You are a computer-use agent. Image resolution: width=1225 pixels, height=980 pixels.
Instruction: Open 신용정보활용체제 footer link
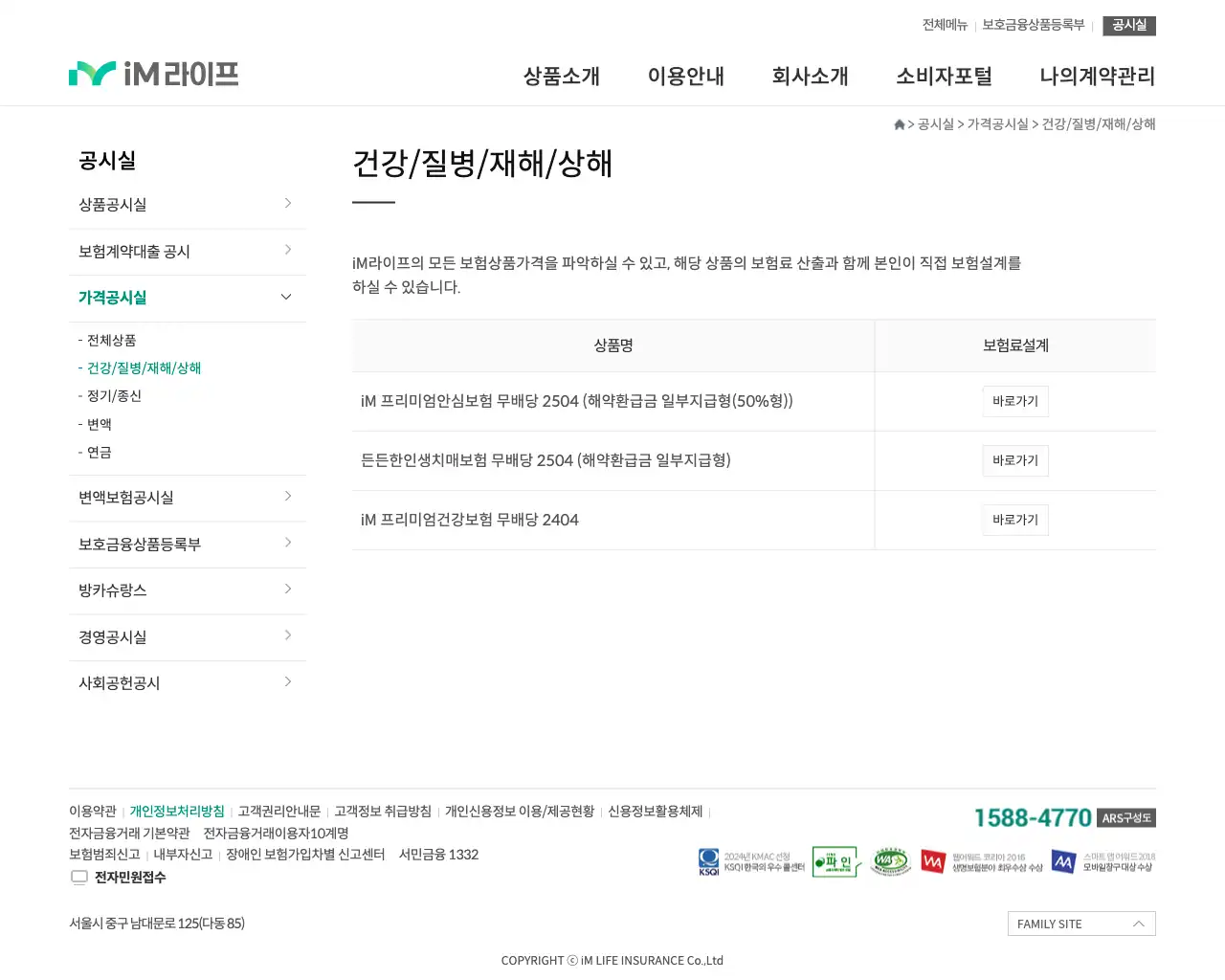pos(656,812)
